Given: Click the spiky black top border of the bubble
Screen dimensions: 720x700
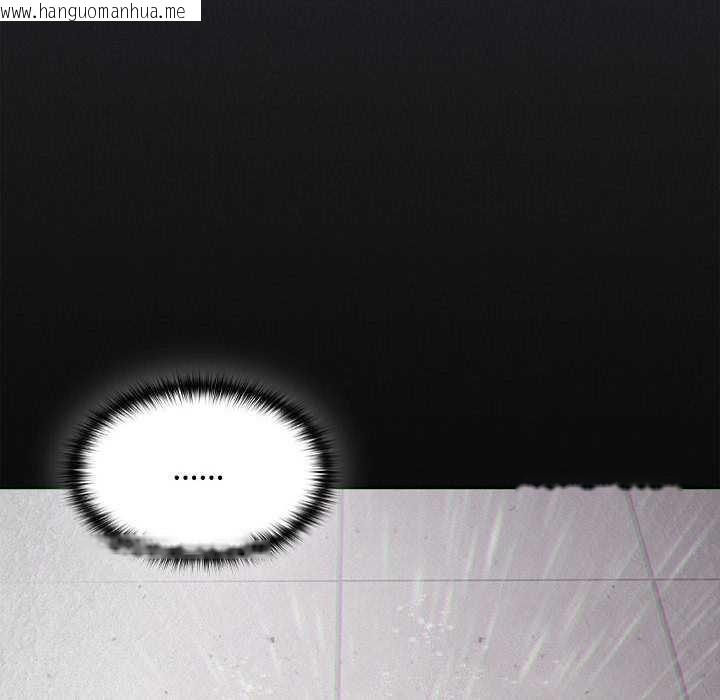Looking at the screenshot, I should pos(200,387).
